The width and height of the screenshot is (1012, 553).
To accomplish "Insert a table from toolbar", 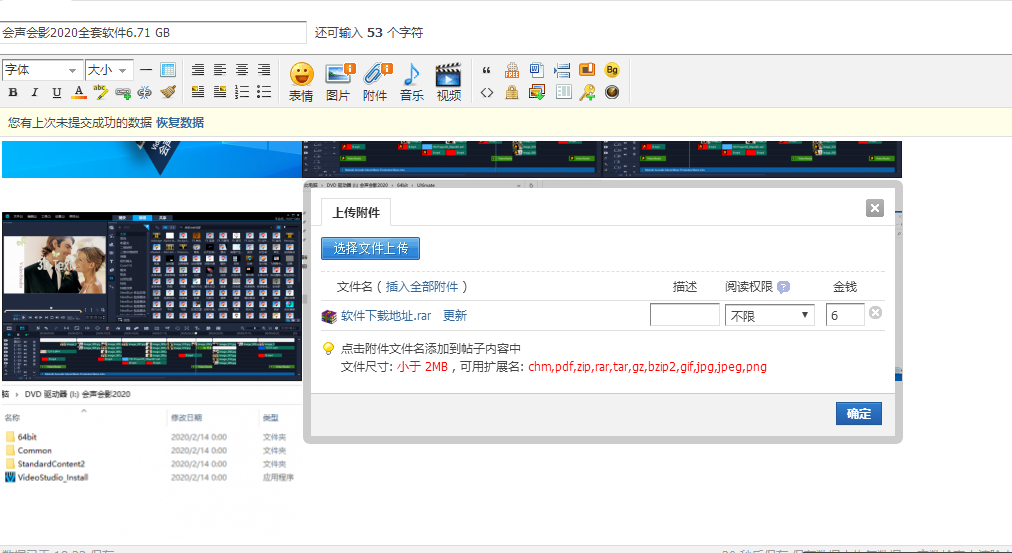I will coord(168,70).
